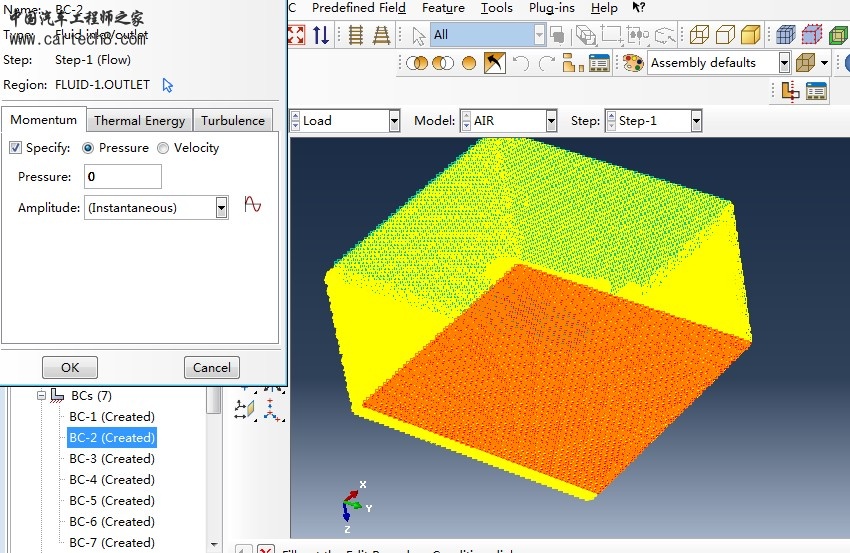
Task: Click the context help arrow icon
Action: tap(639, 8)
